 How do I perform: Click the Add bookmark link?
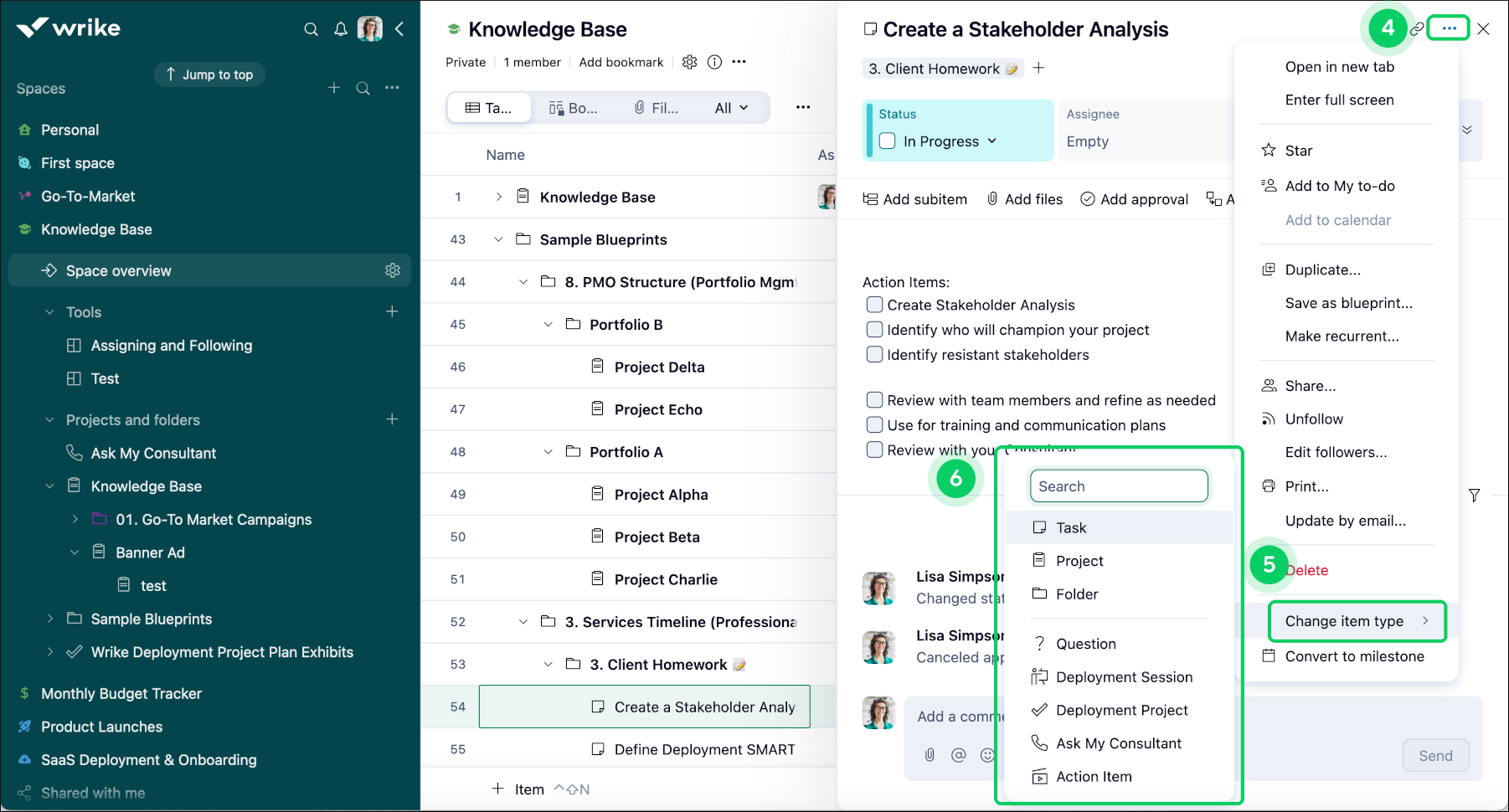click(x=621, y=62)
